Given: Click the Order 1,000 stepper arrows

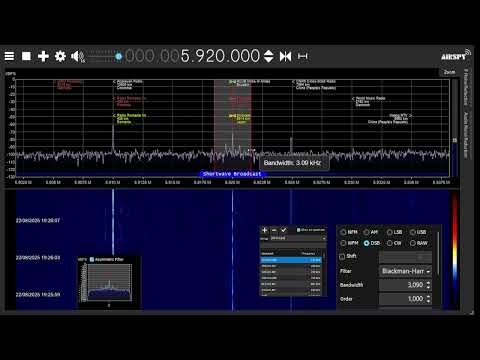Looking at the screenshot, I should click(x=428, y=299).
